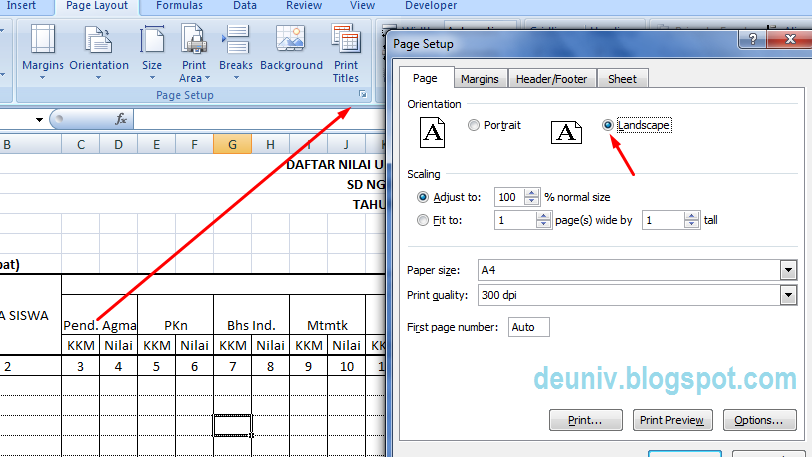The height and width of the screenshot is (457, 812).
Task: Click the 'DAFTAR NILAI U' title cell
Action: [335, 165]
